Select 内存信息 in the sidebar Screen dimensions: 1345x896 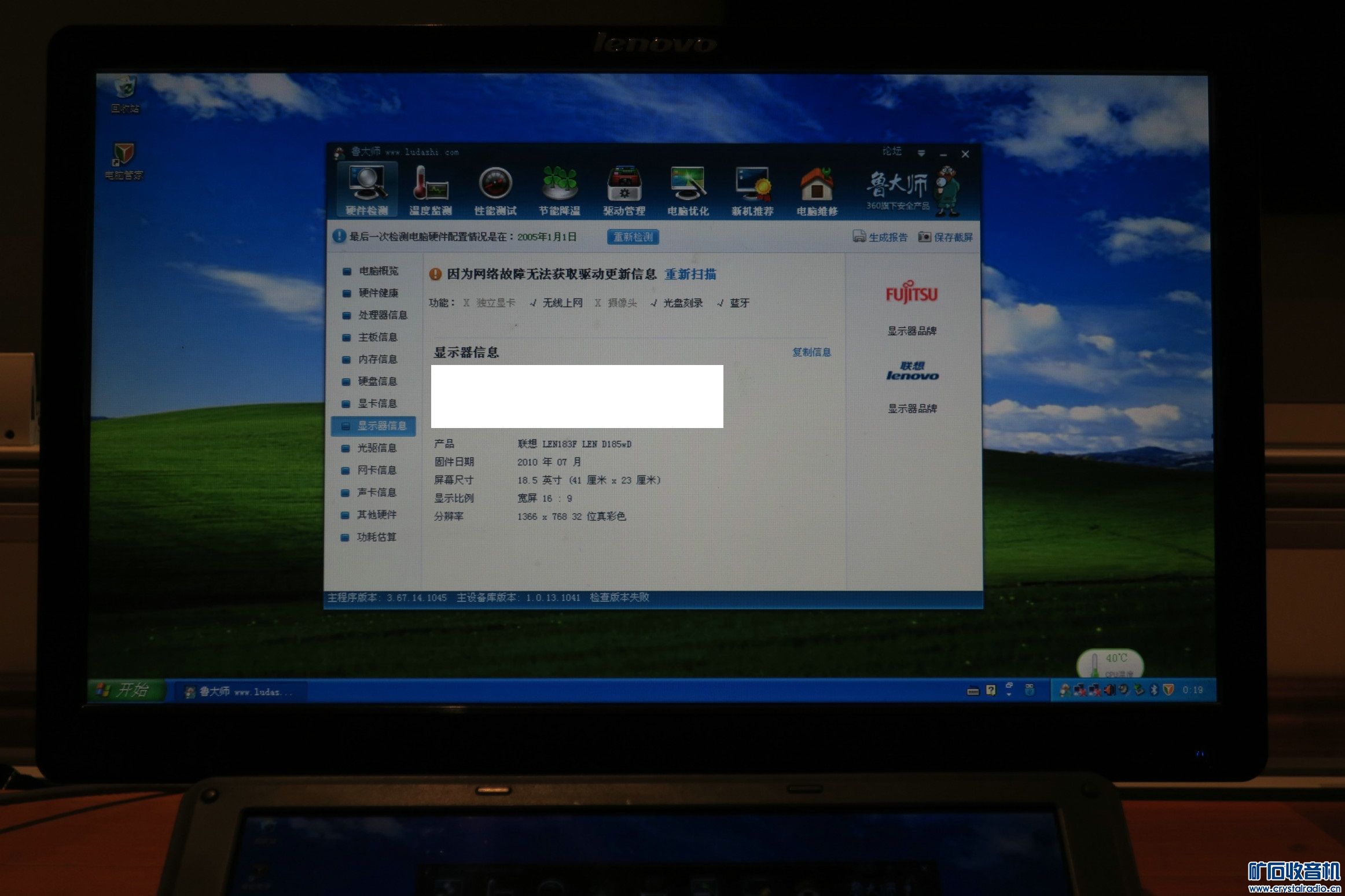tap(370, 359)
